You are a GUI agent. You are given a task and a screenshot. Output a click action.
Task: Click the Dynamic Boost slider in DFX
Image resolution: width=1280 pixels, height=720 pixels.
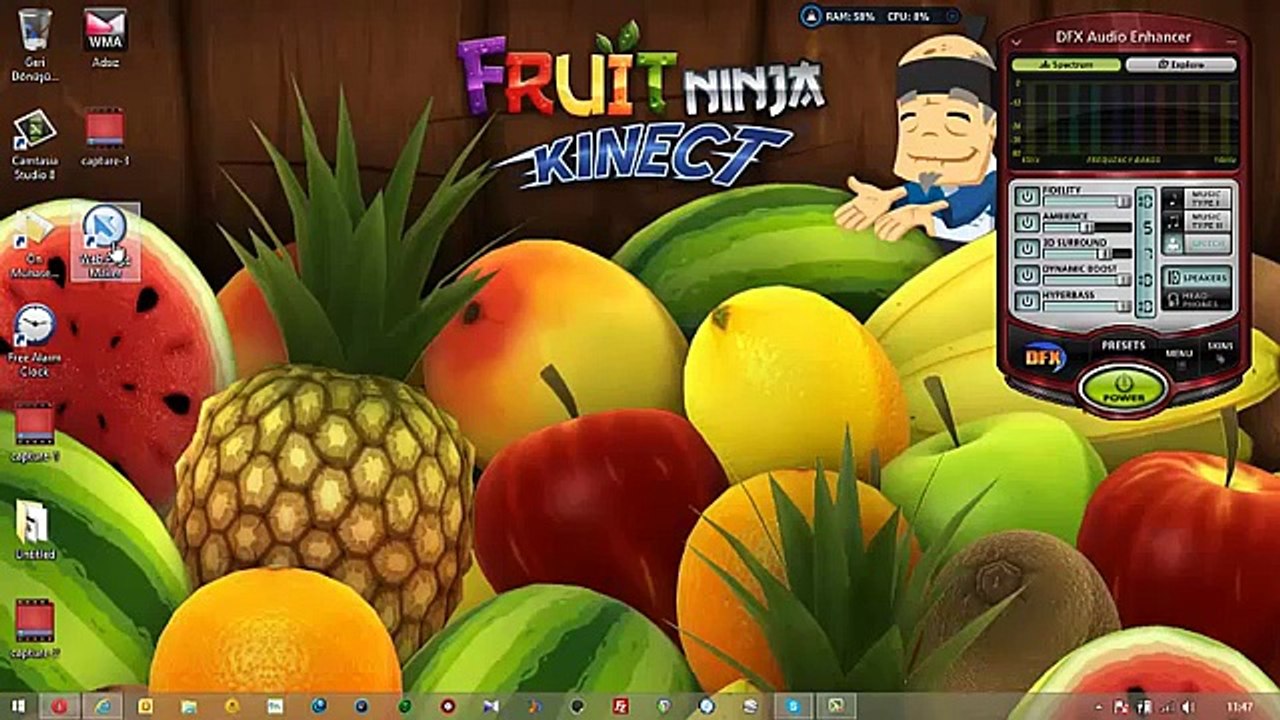pyautogui.click(x=1087, y=280)
